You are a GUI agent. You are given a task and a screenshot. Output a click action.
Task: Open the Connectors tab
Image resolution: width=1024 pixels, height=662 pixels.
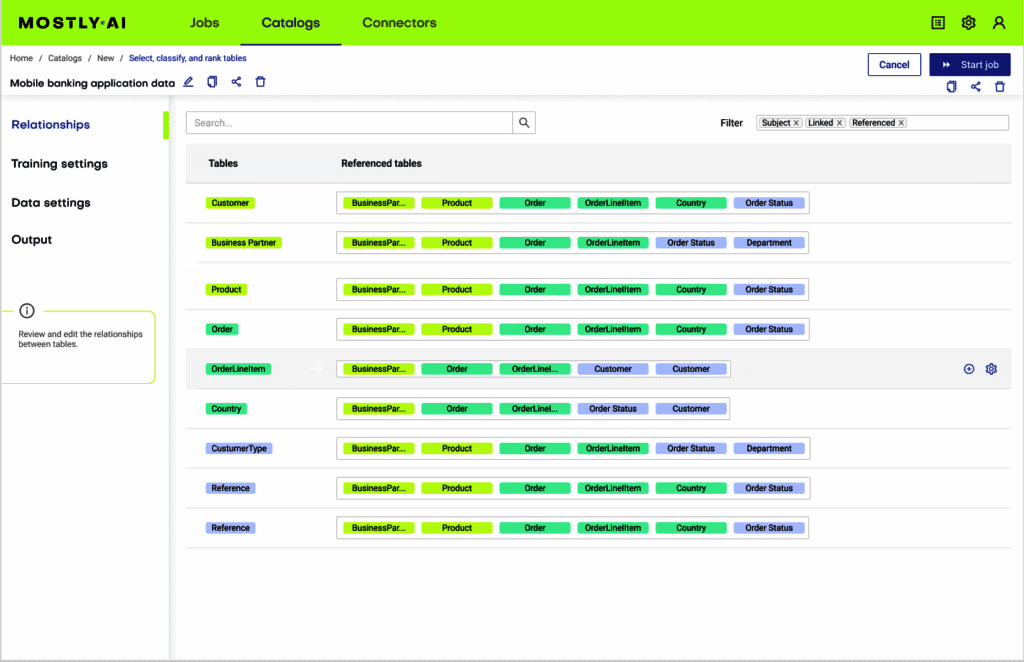(x=399, y=23)
